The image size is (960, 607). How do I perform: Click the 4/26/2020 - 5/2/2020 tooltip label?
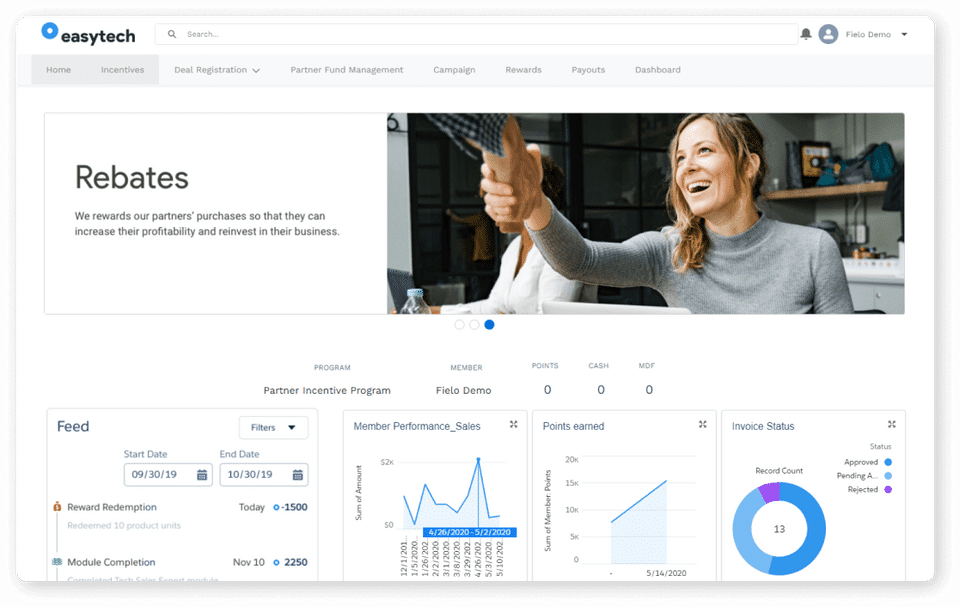tap(470, 532)
